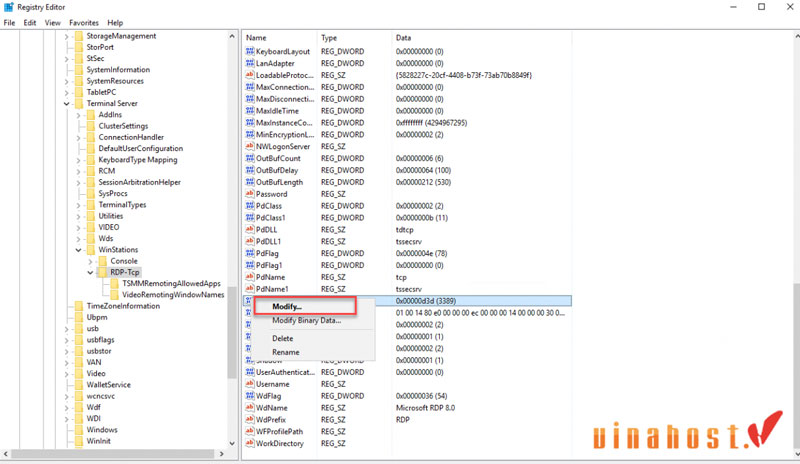This screenshot has width=800, height=464.
Task: Click the MaxConnection DWORD icon
Action: (249, 87)
